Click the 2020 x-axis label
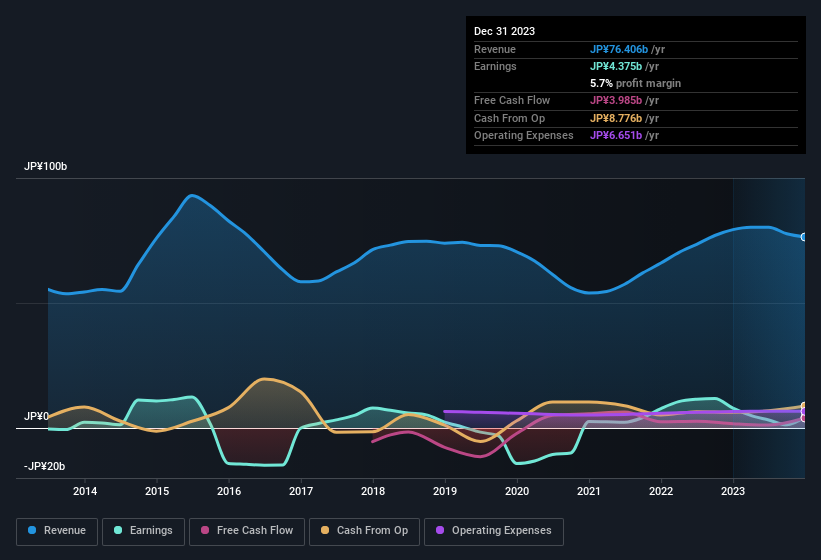The width and height of the screenshot is (821, 560). [x=517, y=491]
